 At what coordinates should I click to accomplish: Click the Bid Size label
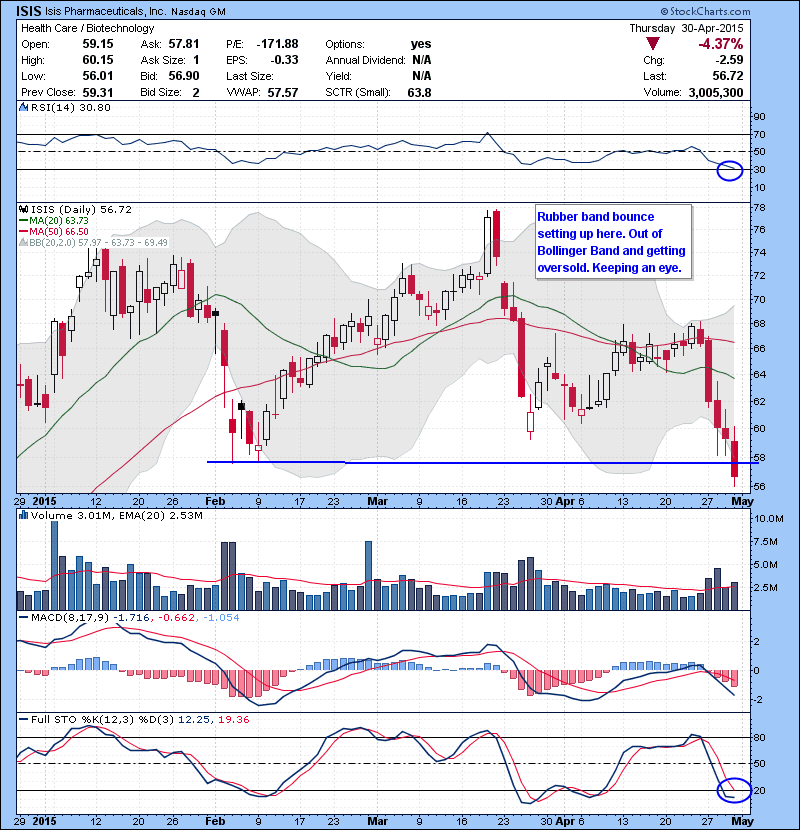(x=161, y=92)
